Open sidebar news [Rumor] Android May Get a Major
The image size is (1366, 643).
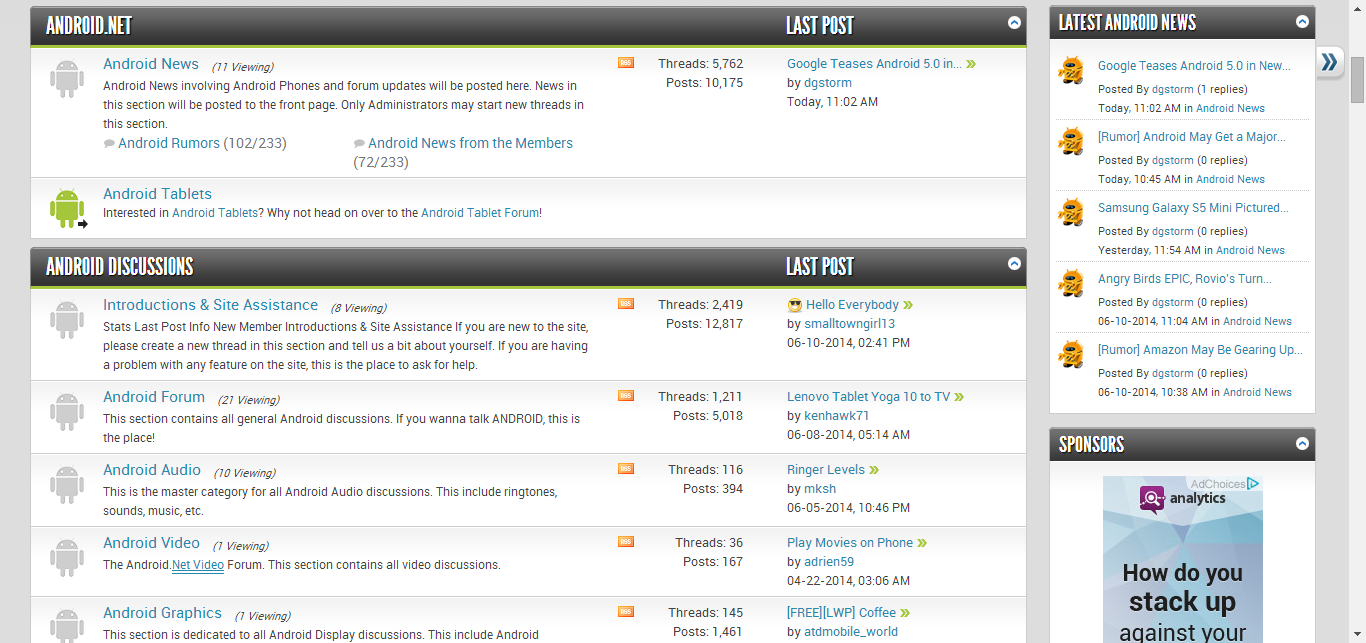click(1192, 137)
